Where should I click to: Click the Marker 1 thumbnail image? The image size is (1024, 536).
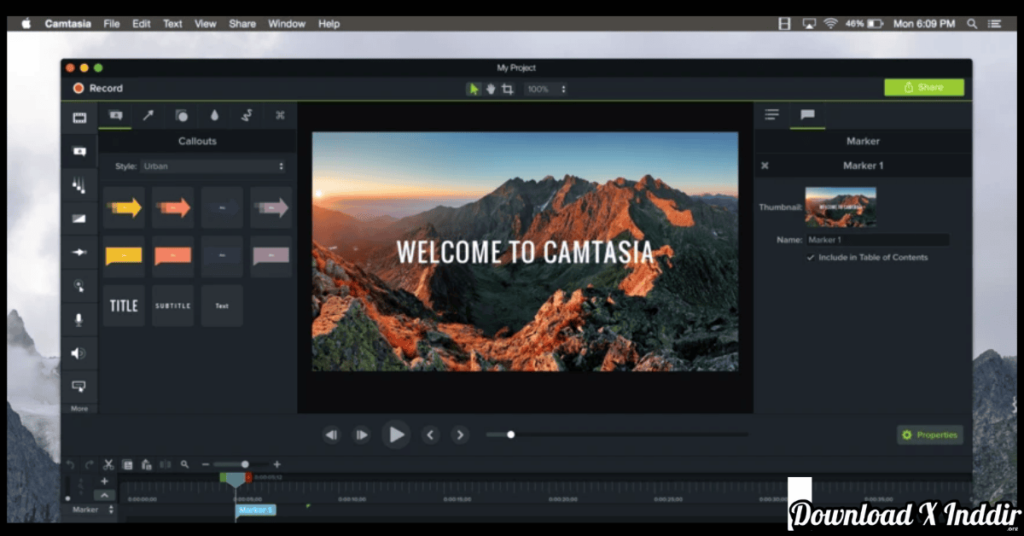tap(840, 207)
